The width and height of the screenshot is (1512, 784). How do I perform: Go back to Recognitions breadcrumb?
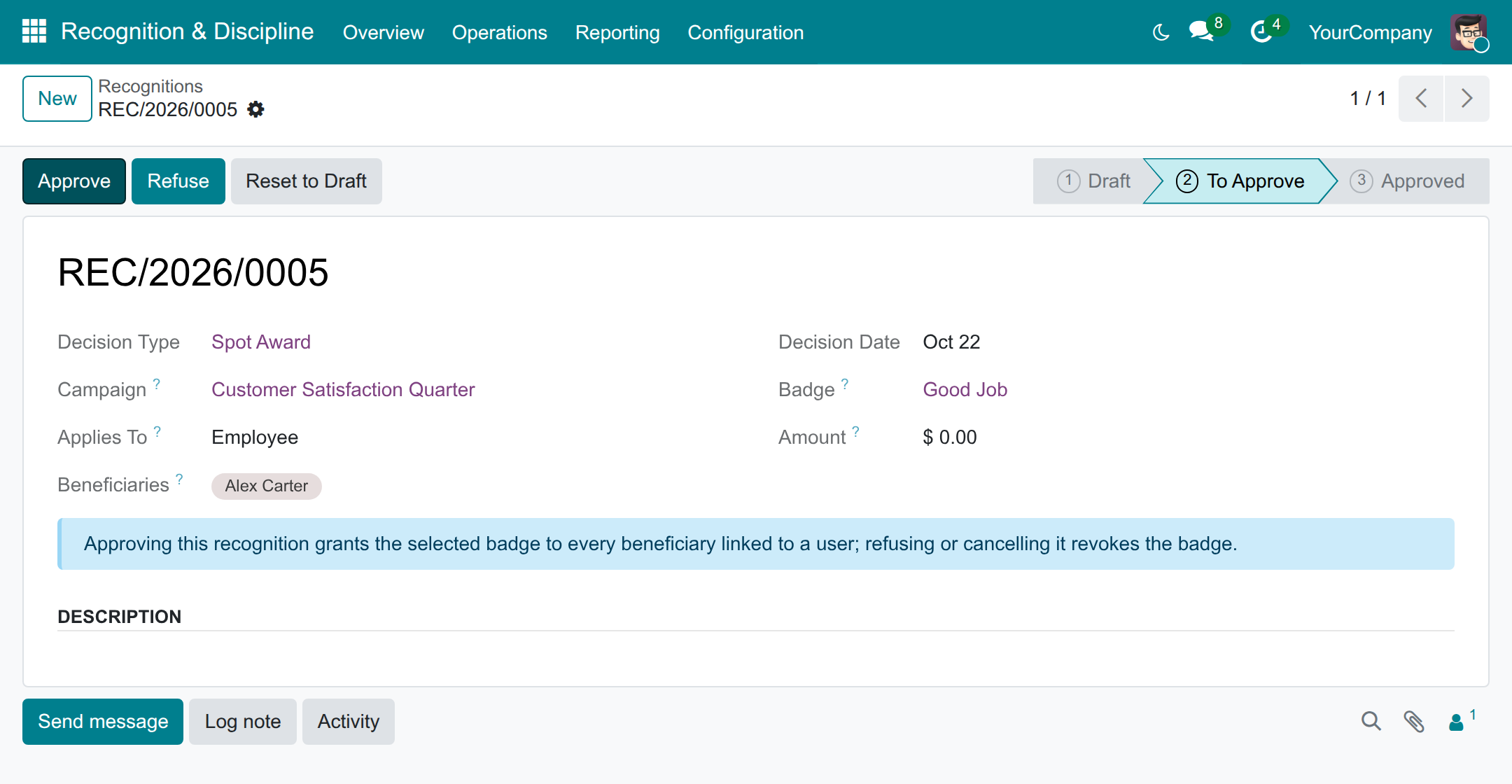[x=150, y=86]
